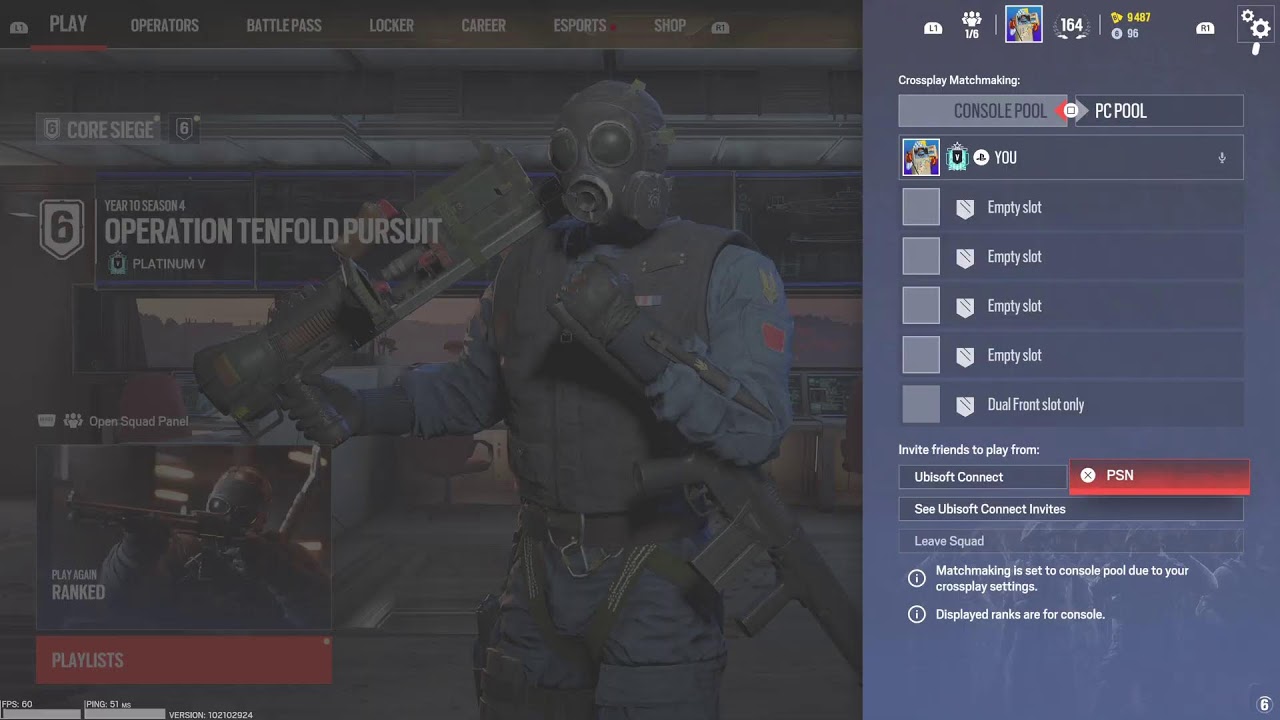Open the player profile avatar in header
Viewport: 1280px width, 720px height.
tap(1023, 24)
